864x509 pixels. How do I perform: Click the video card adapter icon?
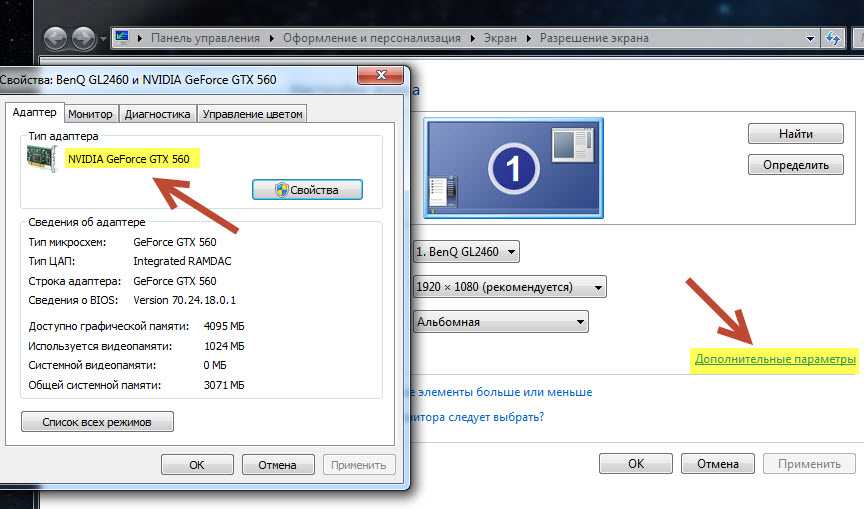41,159
